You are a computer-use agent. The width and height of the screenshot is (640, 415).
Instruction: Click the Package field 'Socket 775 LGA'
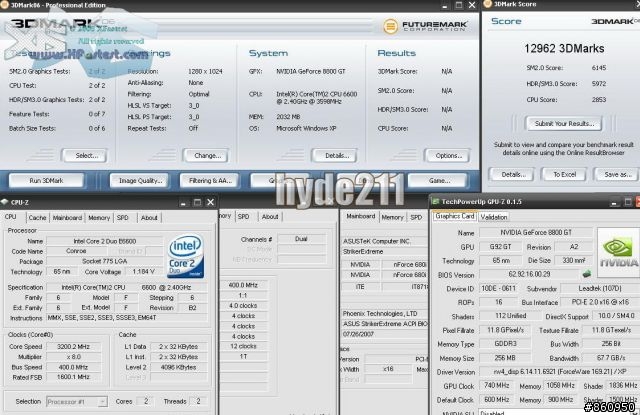pyautogui.click(x=104, y=261)
